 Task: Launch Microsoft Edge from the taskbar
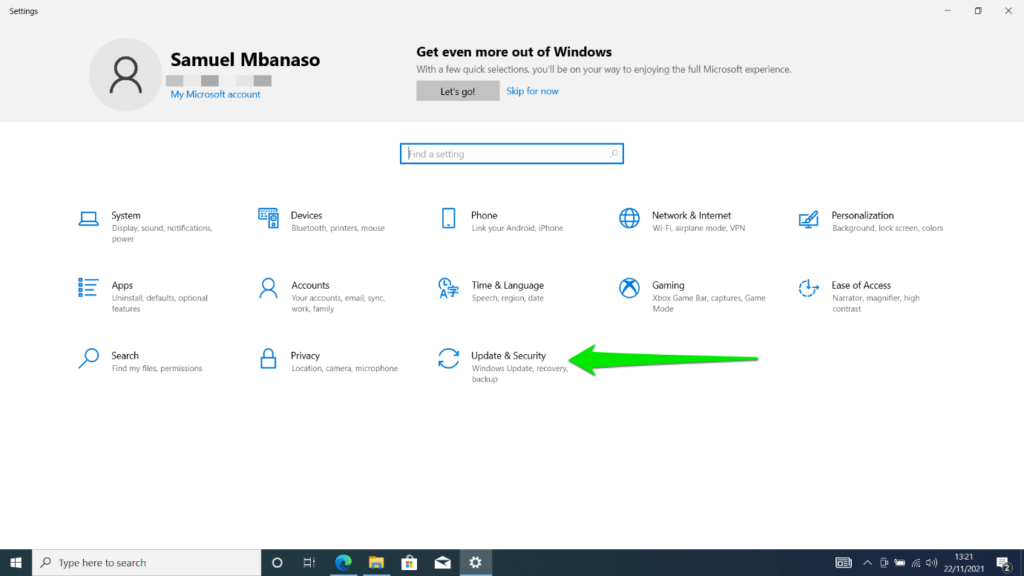point(343,562)
